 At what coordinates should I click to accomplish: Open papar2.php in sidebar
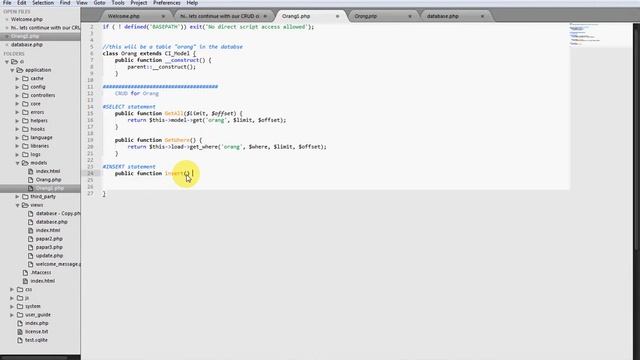pos(49,239)
